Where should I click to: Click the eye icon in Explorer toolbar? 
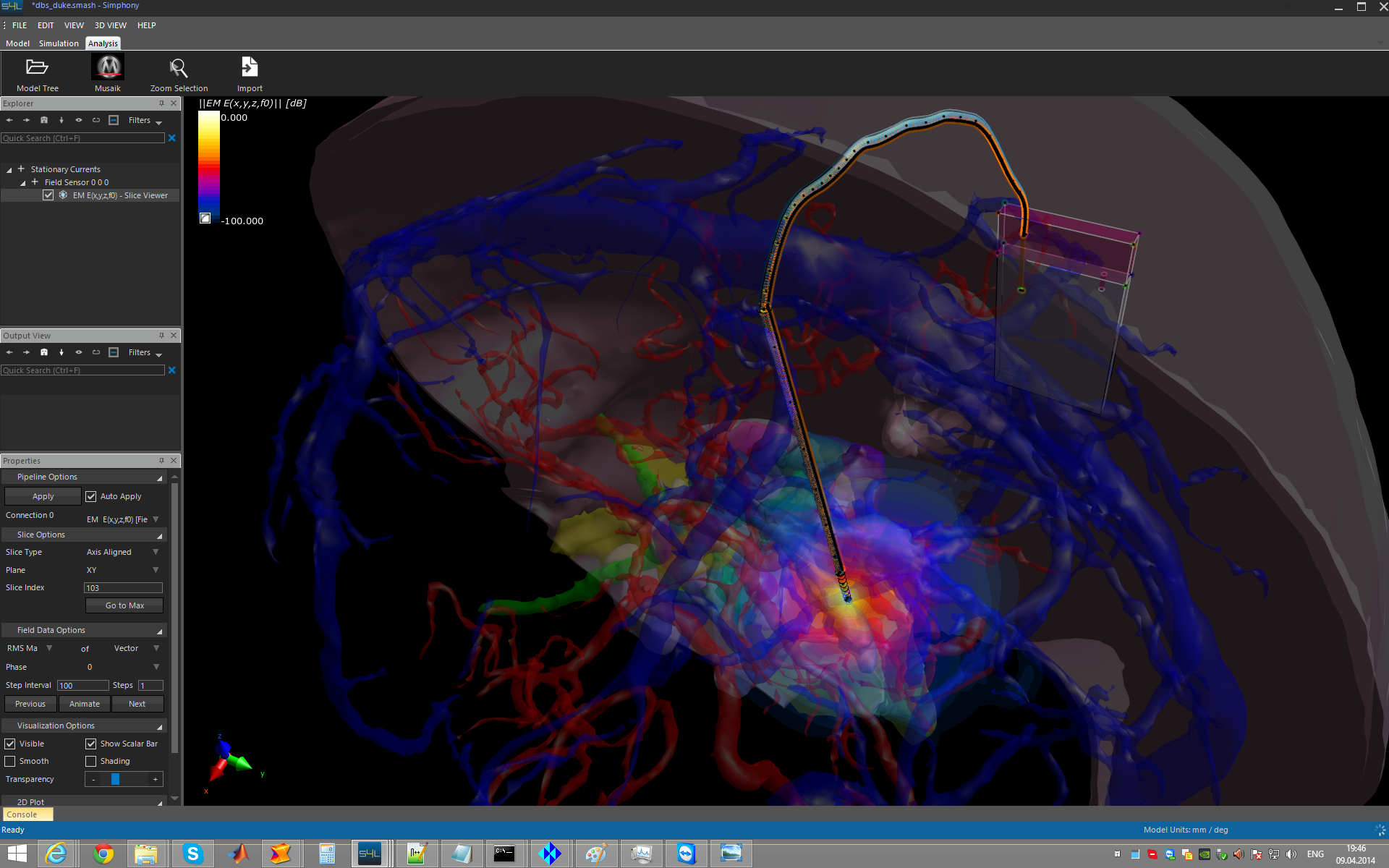click(79, 120)
